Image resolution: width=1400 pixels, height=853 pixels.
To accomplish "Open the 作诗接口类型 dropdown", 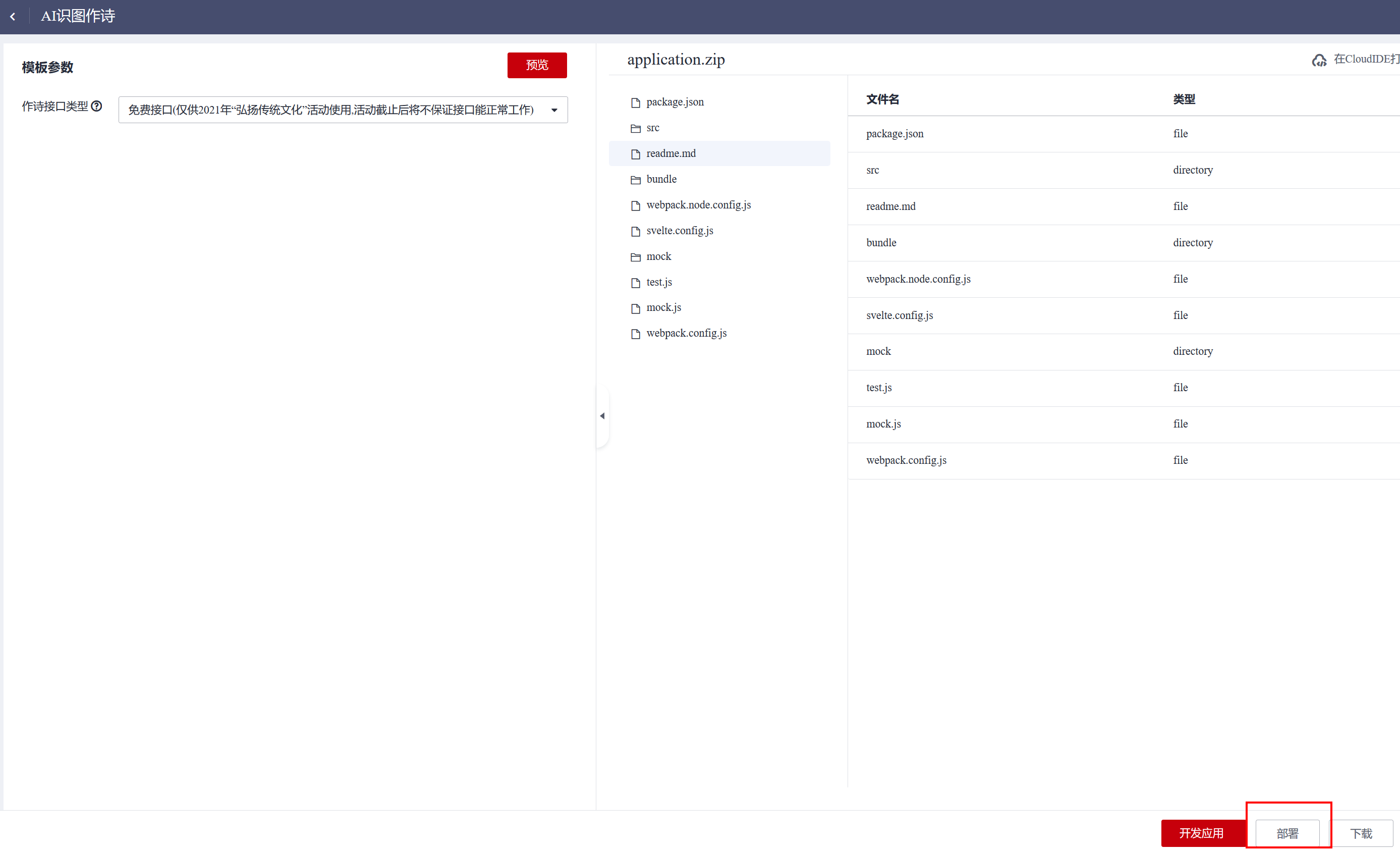I will (343, 110).
